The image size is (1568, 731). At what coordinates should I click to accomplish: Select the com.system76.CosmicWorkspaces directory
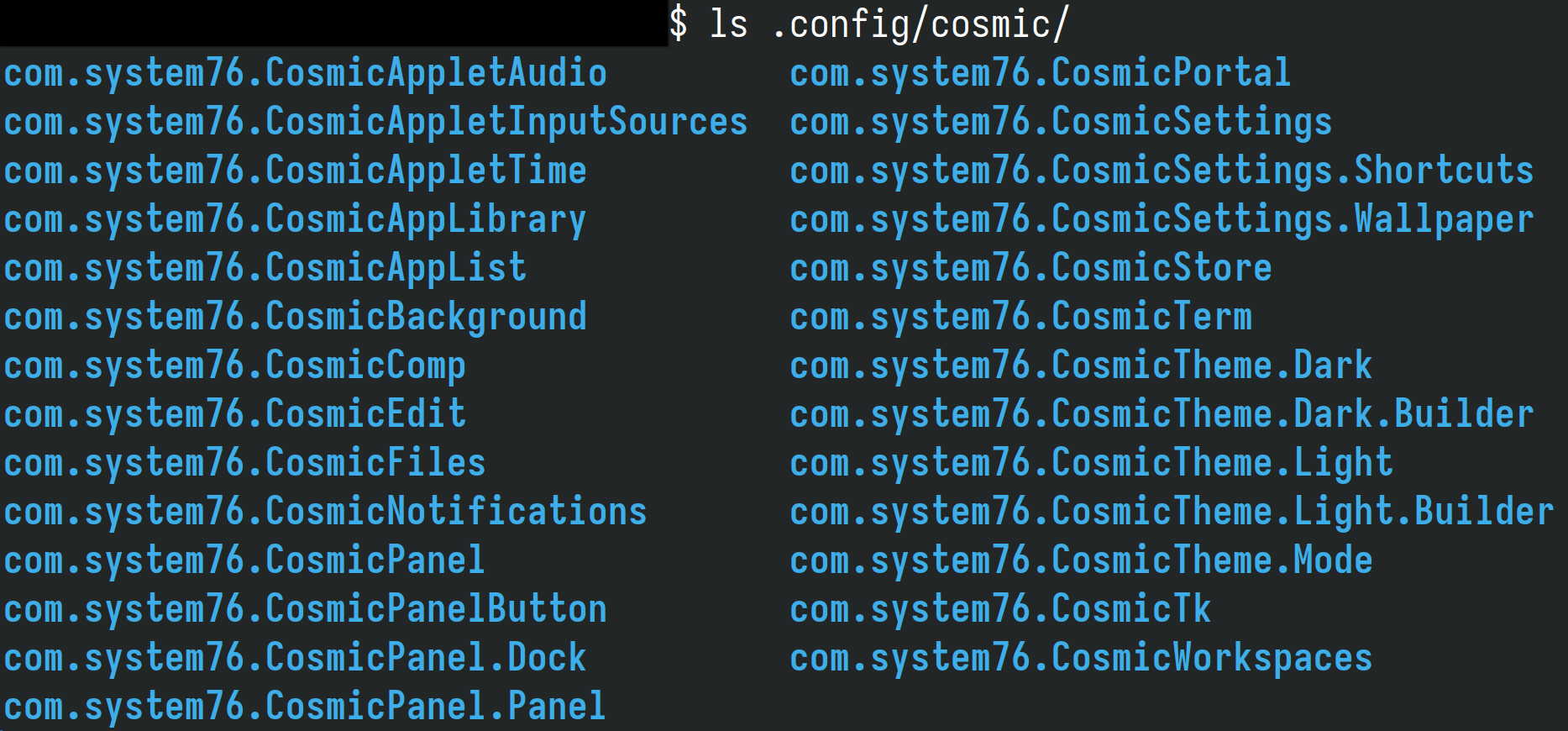click(1081, 658)
